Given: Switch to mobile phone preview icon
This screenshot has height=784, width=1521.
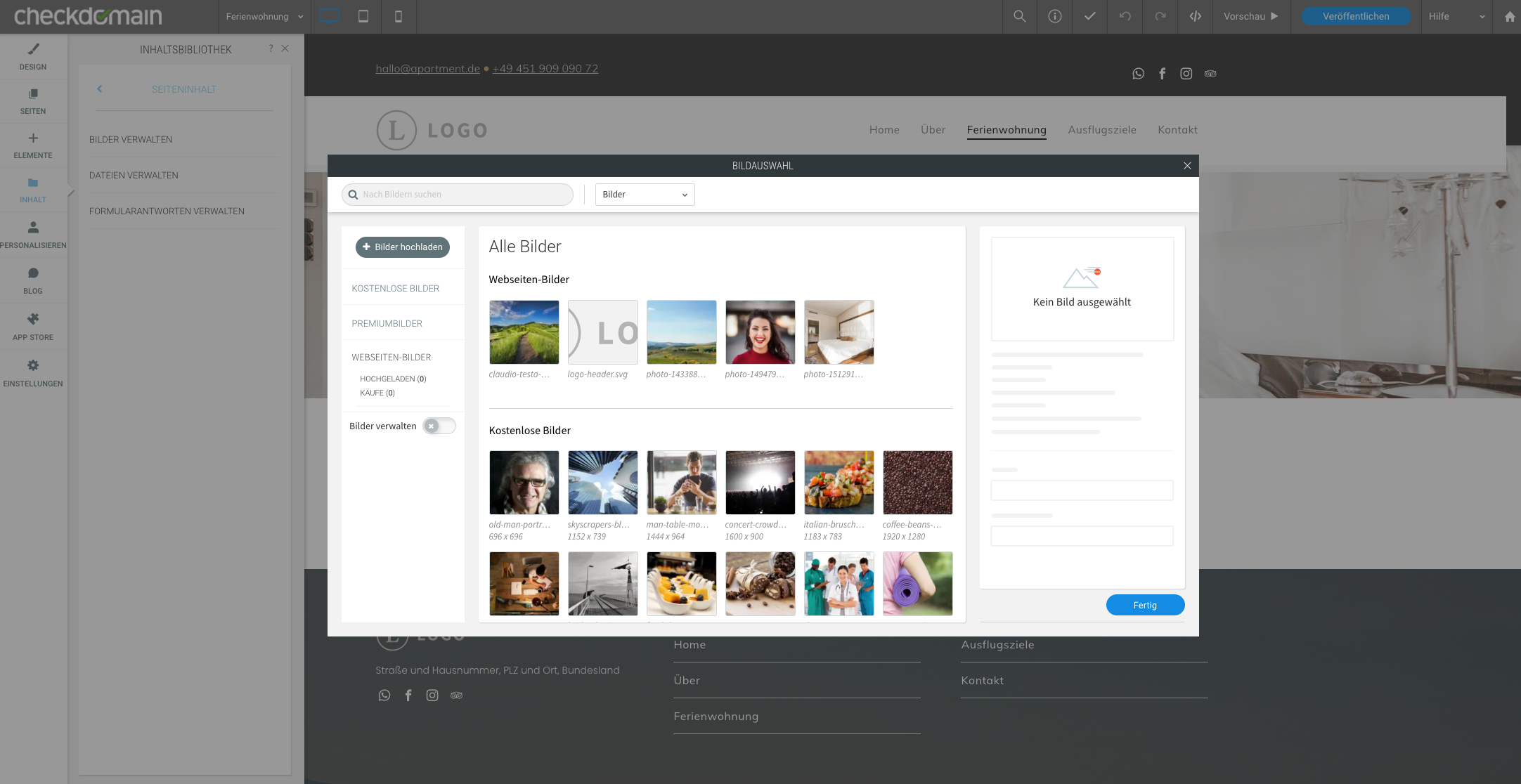Looking at the screenshot, I should tap(399, 16).
